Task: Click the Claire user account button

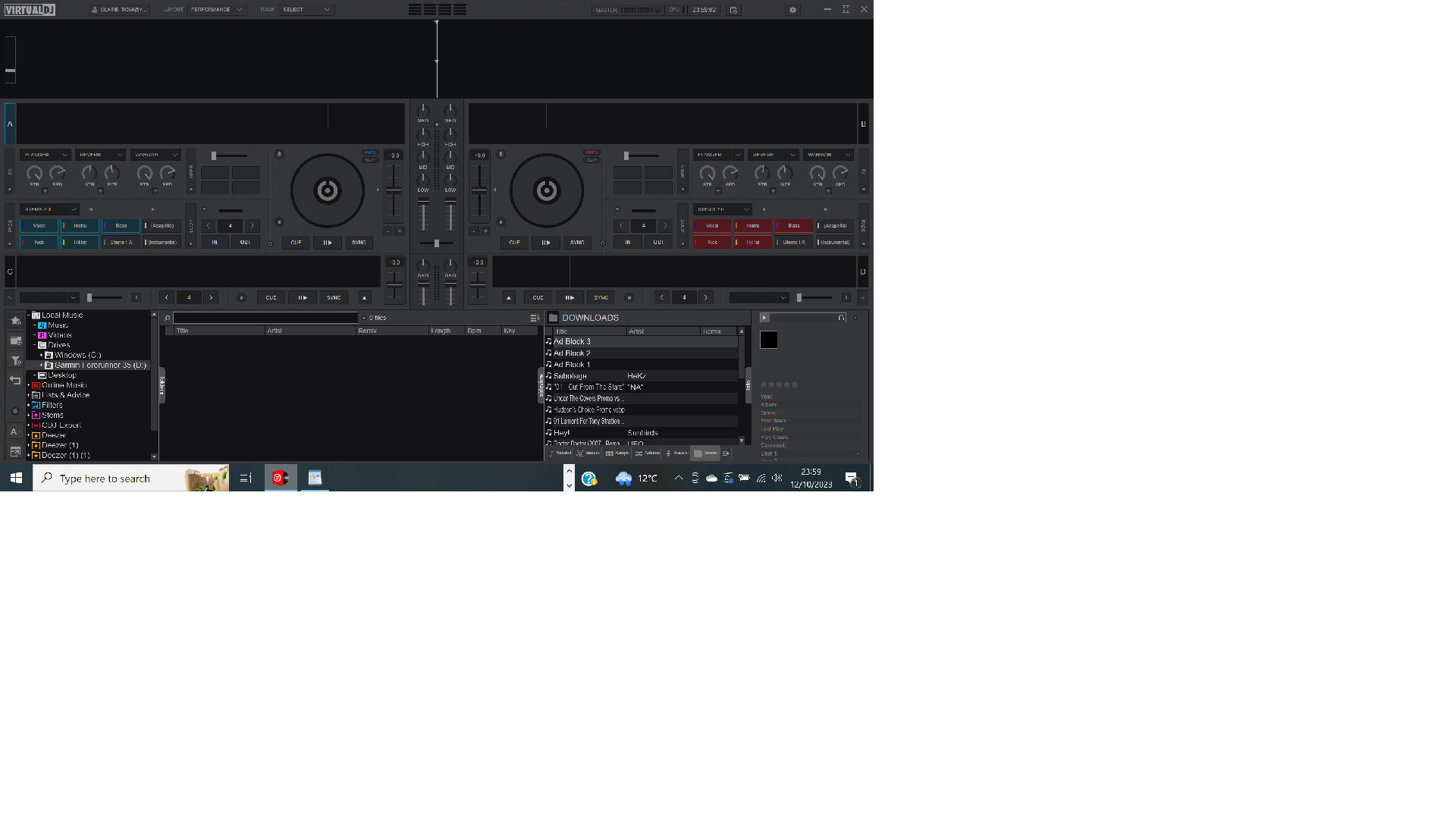Action: [x=119, y=10]
